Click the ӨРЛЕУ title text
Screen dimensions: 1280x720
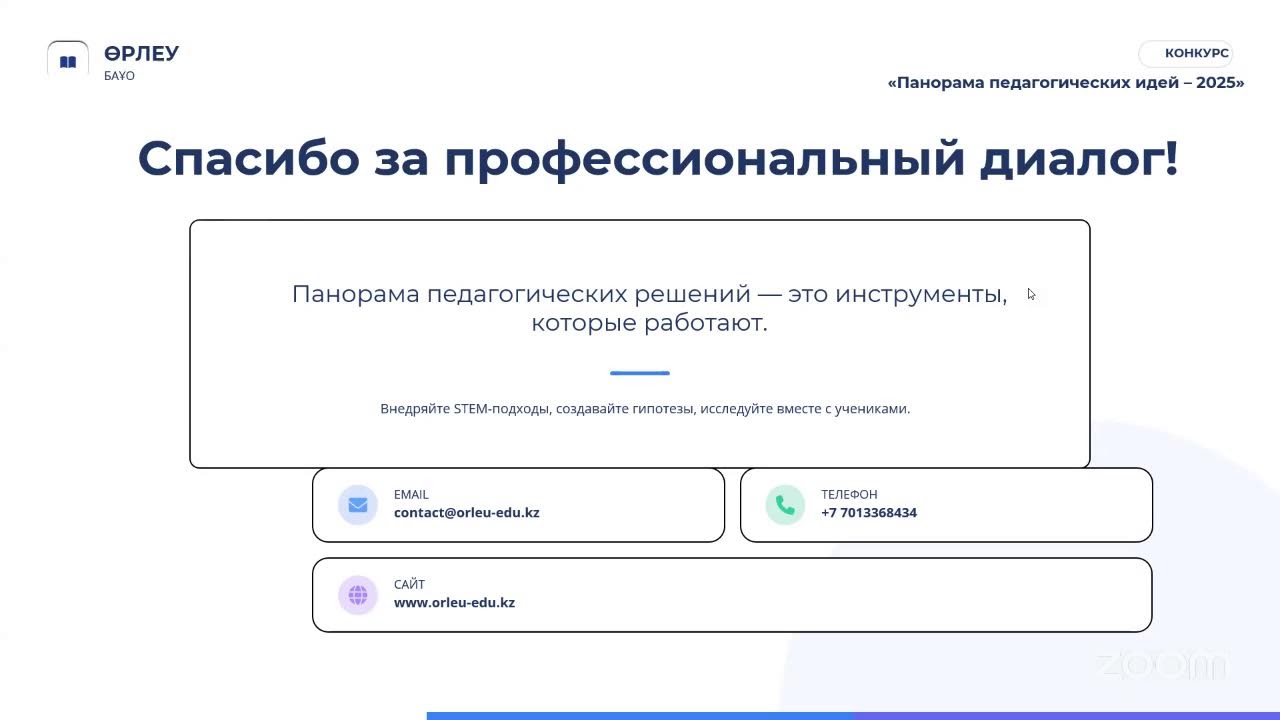point(141,54)
